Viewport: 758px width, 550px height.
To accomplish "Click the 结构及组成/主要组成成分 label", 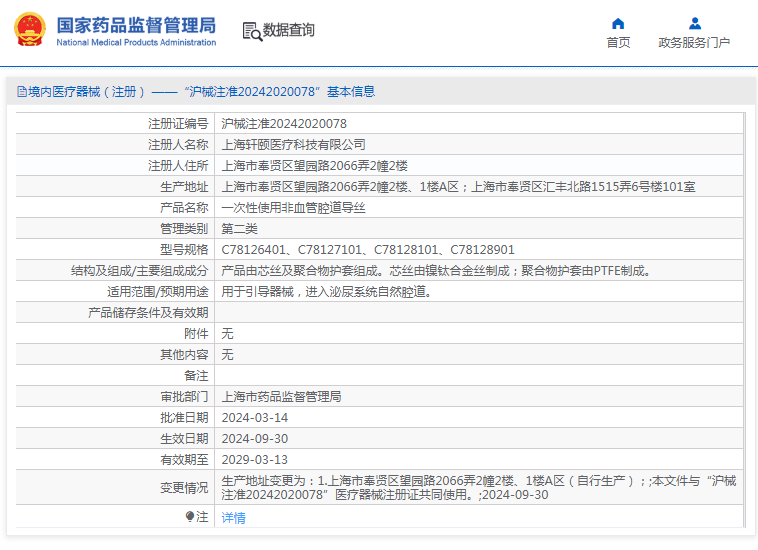I will (139, 271).
